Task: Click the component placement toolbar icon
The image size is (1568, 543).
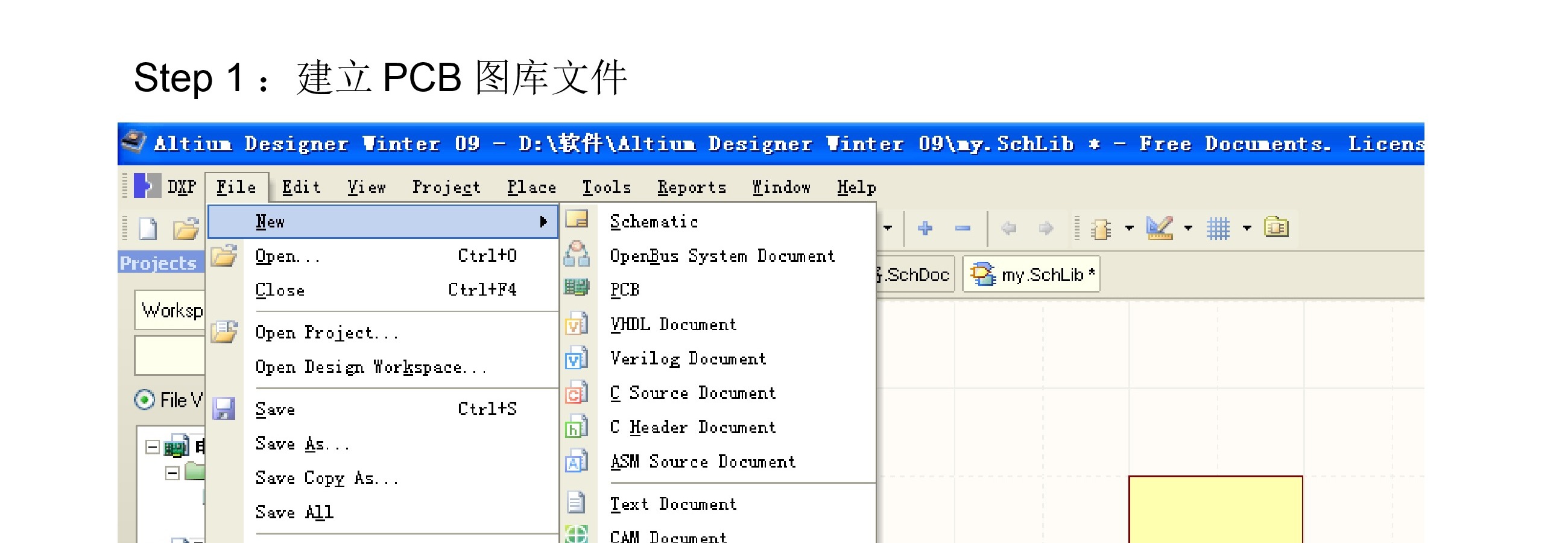Action: (1102, 229)
